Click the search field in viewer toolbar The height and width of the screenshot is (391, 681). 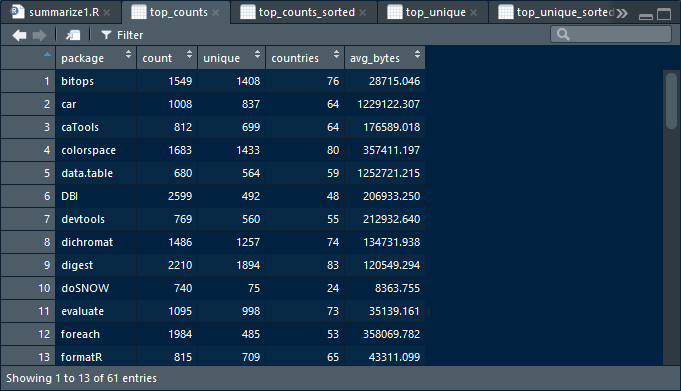coord(611,34)
